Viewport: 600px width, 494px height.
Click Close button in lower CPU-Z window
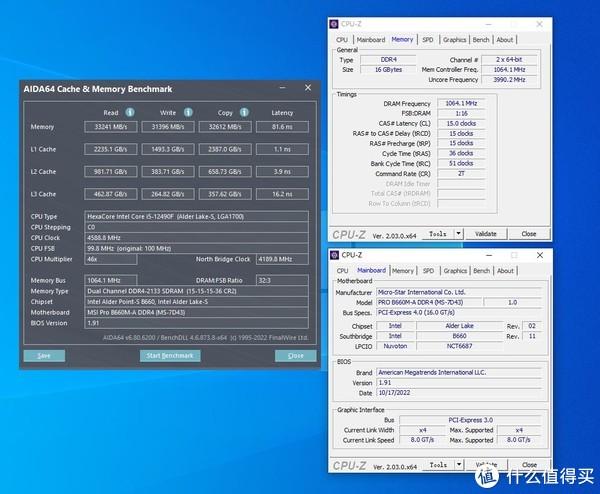pos(530,465)
